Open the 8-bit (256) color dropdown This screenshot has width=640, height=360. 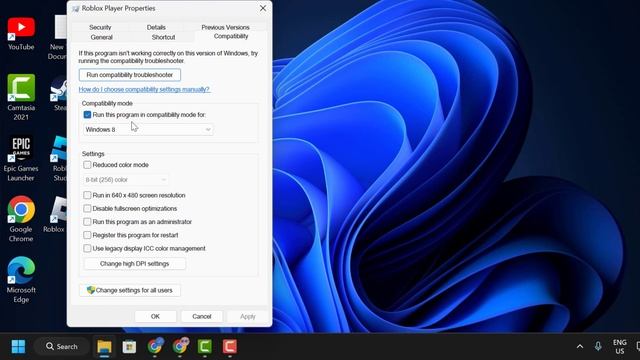[x=126, y=180]
